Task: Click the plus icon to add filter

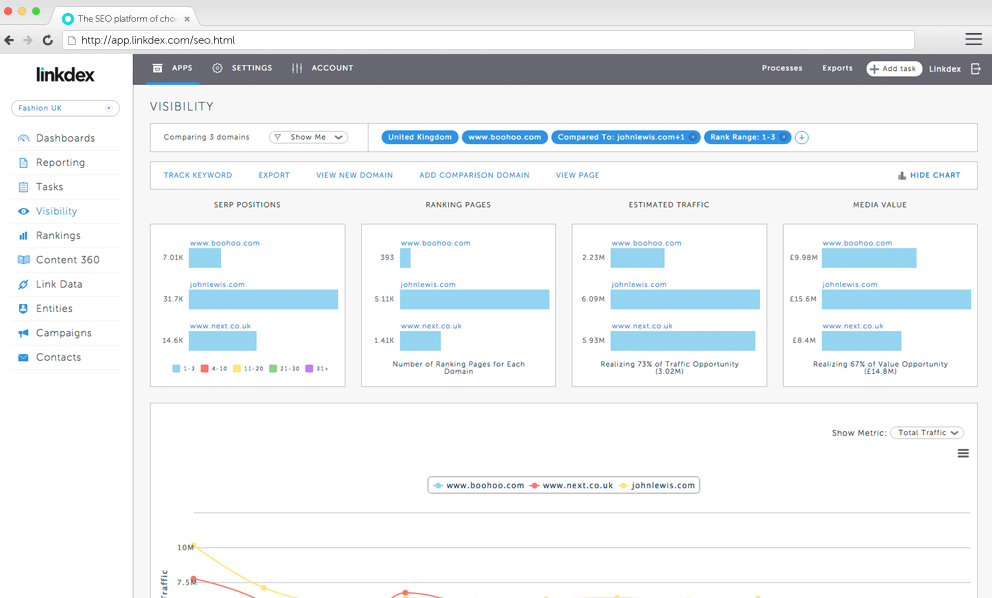Action: [802, 137]
